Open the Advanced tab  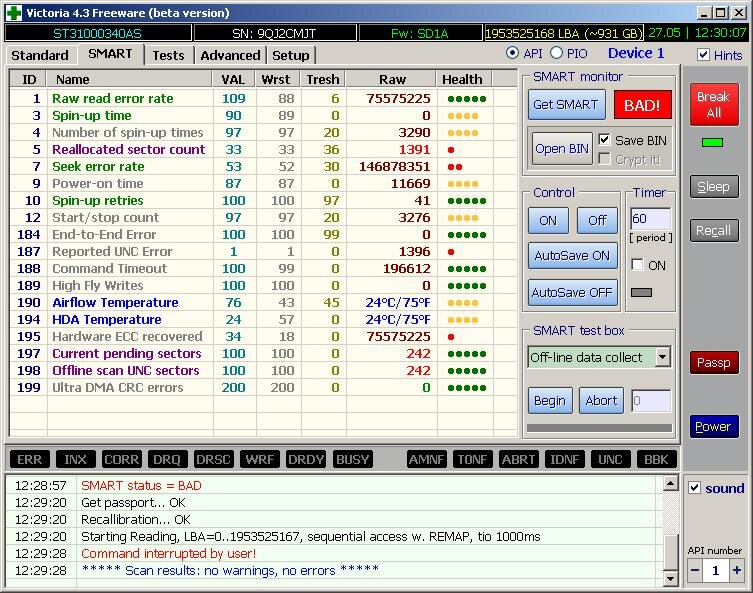(x=230, y=56)
